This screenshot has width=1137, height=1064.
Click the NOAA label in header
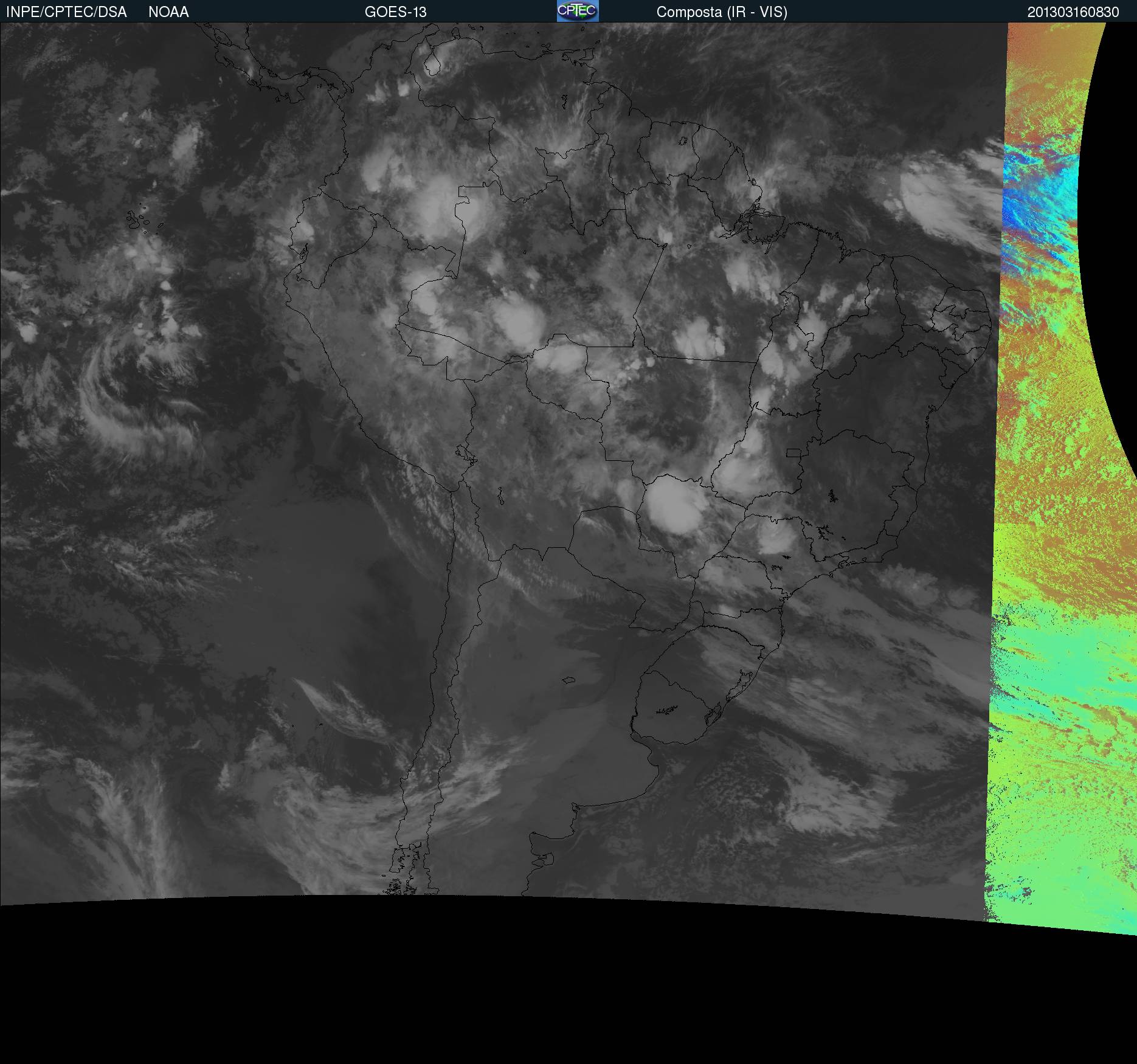click(x=168, y=12)
